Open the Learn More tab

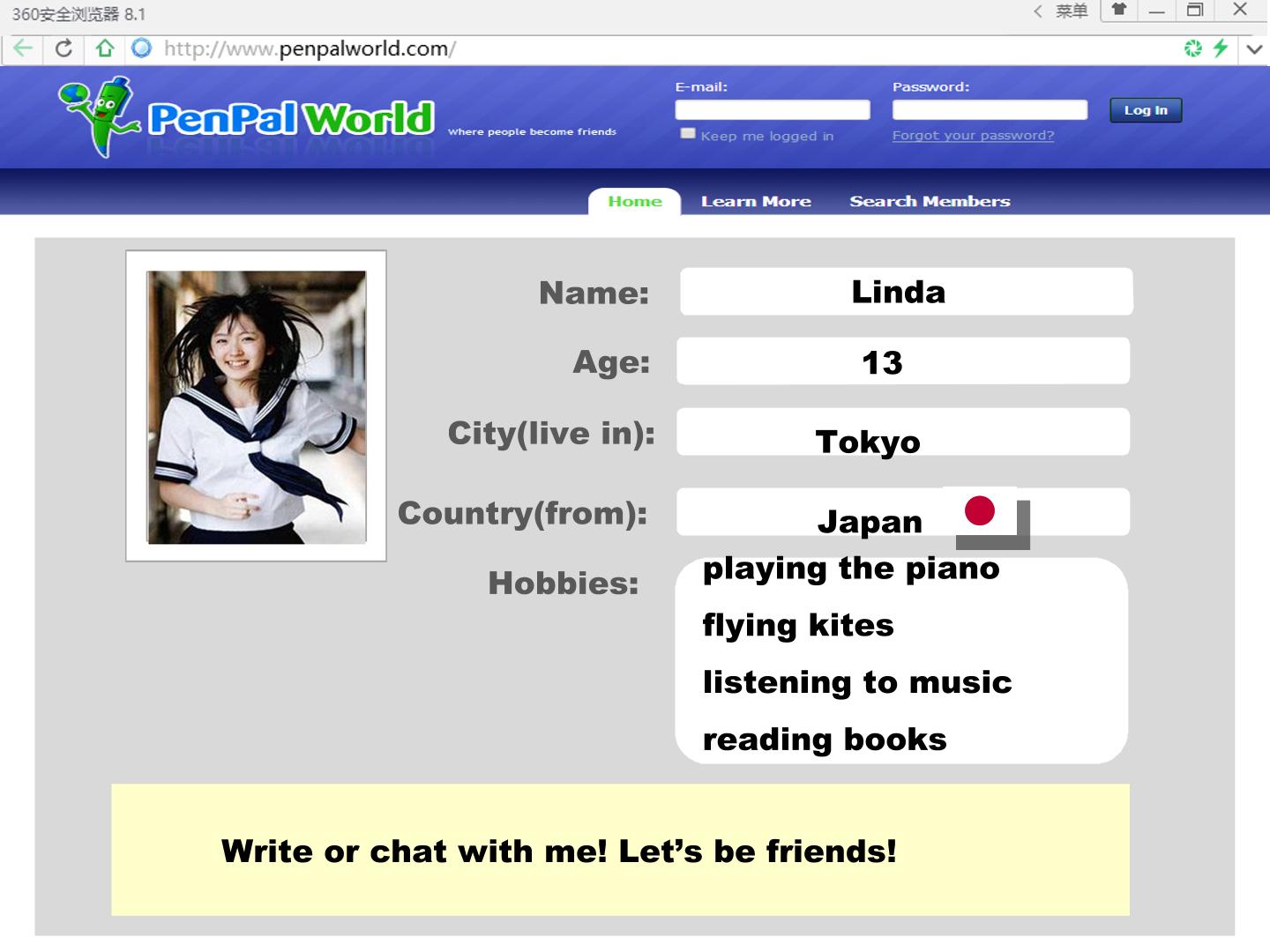click(756, 201)
